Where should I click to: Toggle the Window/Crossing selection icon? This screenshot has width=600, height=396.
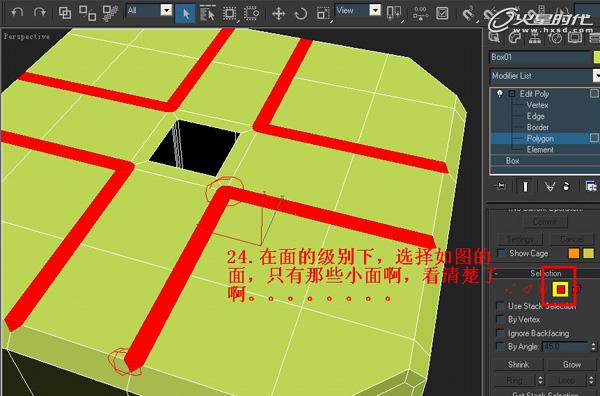point(251,13)
